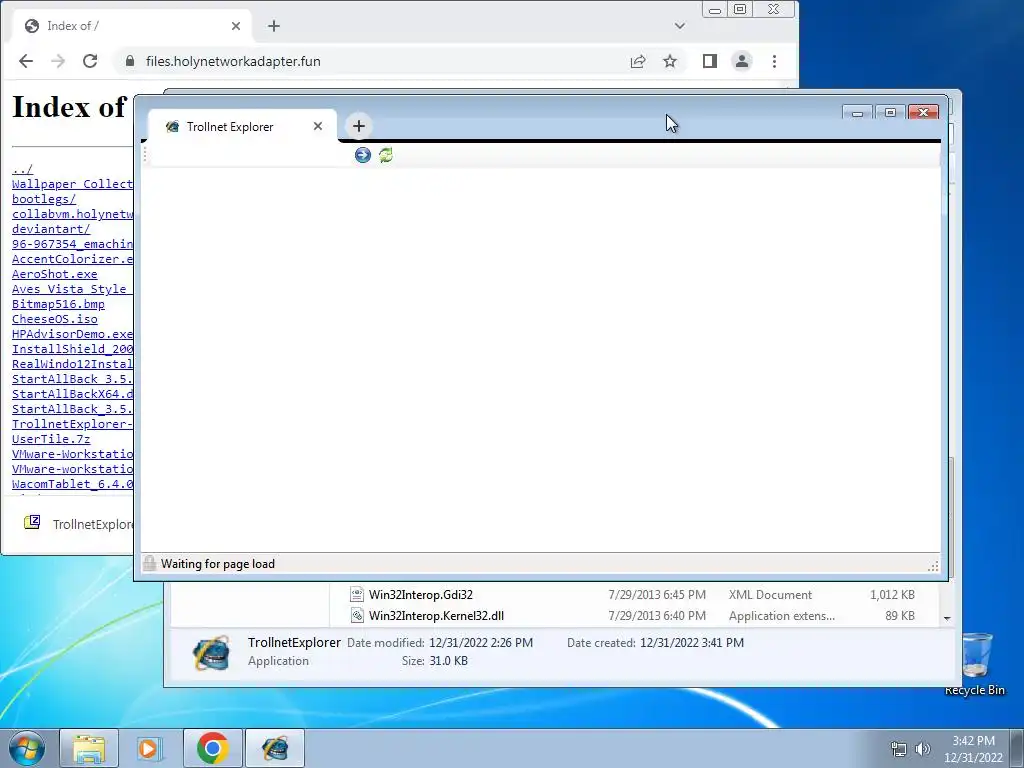Open the 'deviantart/' directory link
The image size is (1024, 768).
pos(51,229)
